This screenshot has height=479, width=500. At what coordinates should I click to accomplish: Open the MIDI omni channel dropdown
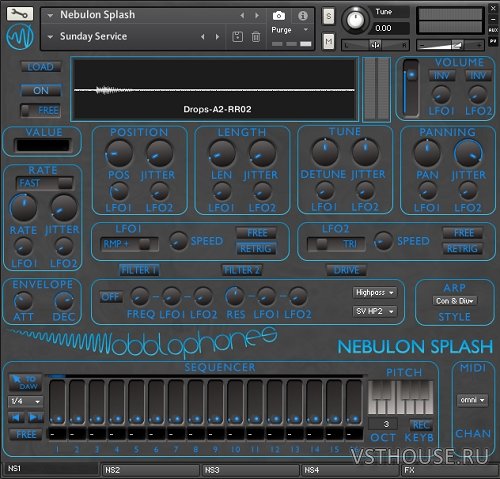point(472,399)
